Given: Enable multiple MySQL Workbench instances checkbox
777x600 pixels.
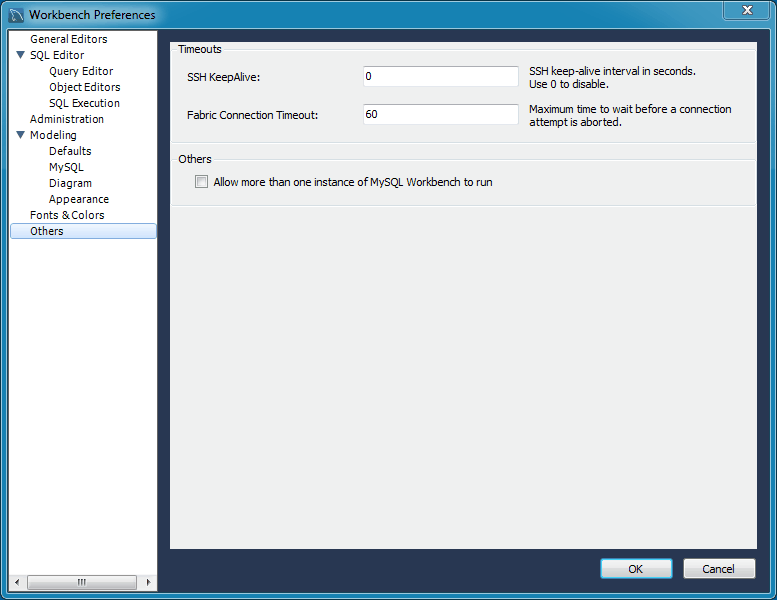Looking at the screenshot, I should point(201,182).
